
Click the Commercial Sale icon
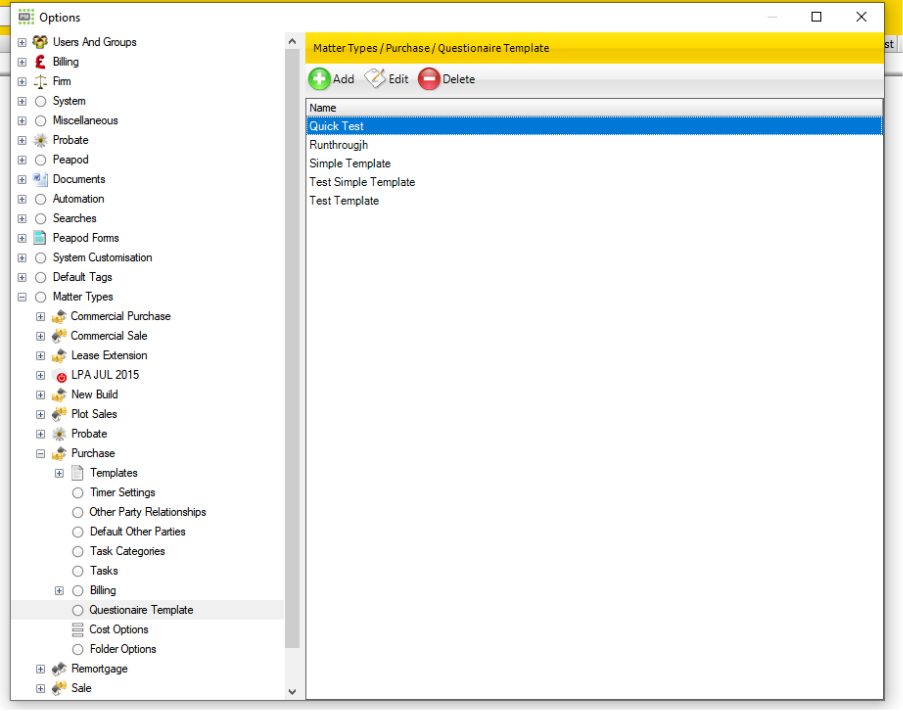point(59,336)
